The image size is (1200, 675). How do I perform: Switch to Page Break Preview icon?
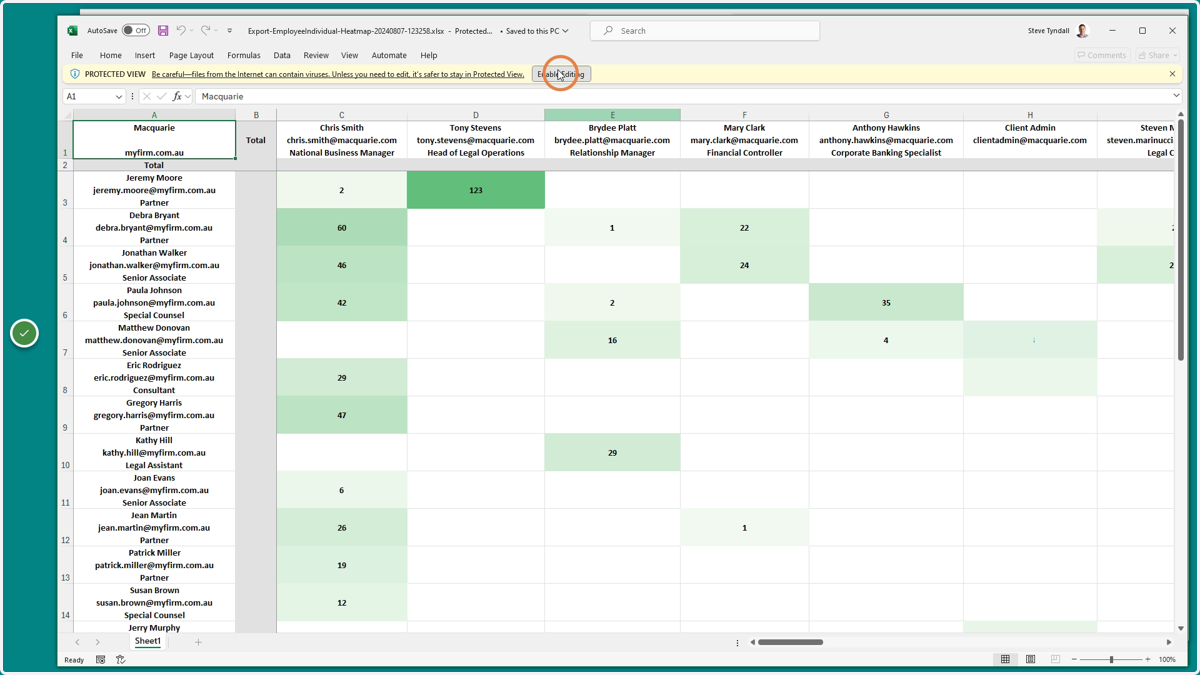pos(1055,660)
